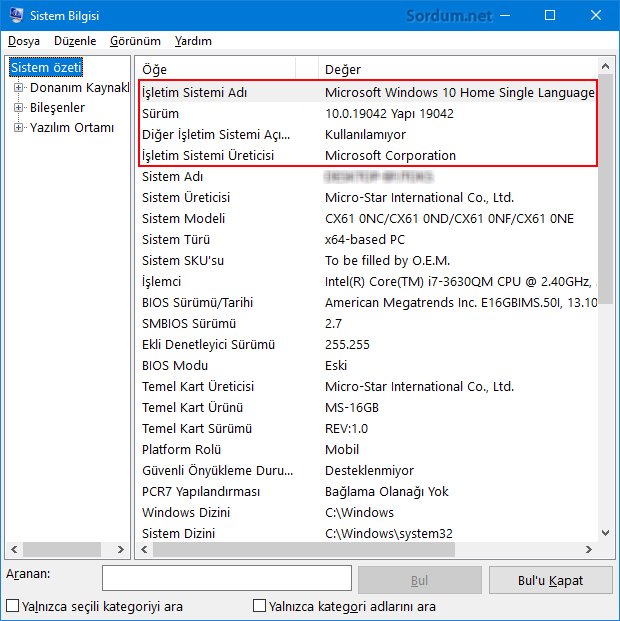Expand the Yazılım Ortamı node
Image resolution: width=620 pixels, height=621 pixels.
point(18,128)
